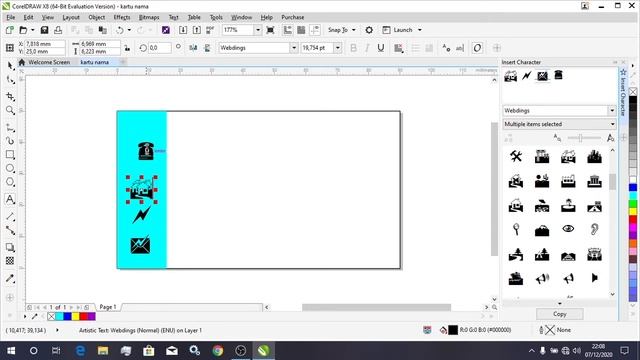The image size is (640, 360).
Task: Select the Connector tool
Action: (x=10, y=231)
